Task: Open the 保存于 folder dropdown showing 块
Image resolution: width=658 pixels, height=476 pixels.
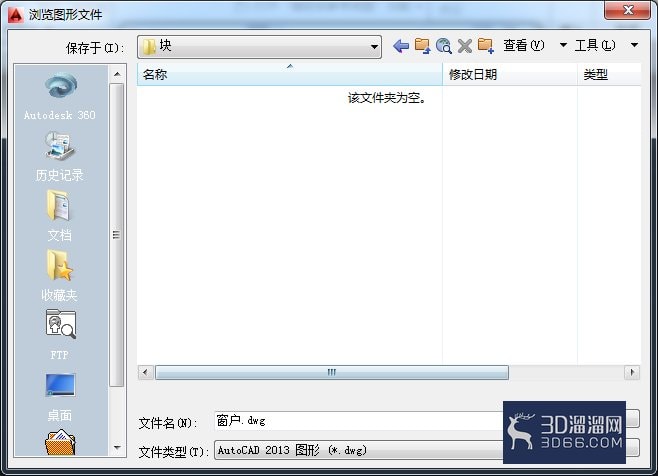Action: click(x=259, y=47)
